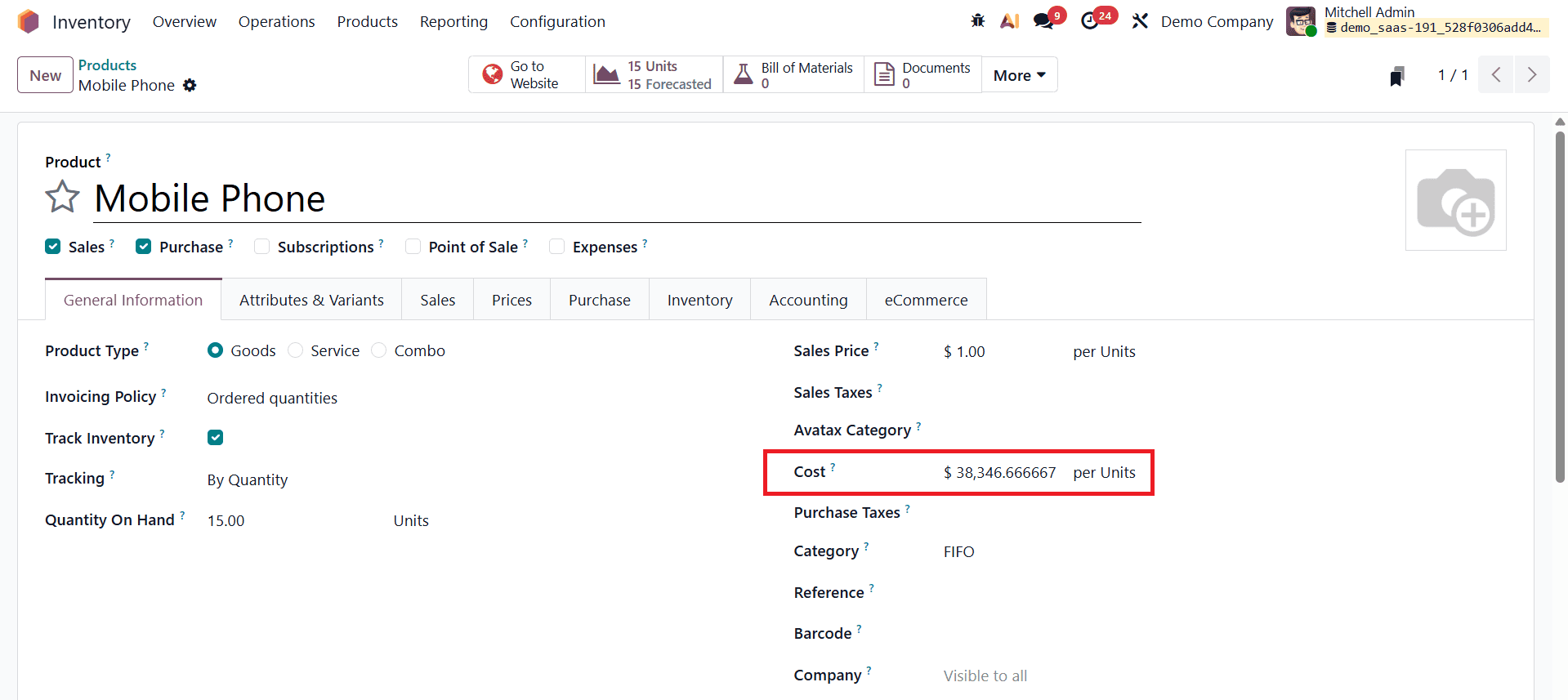Click help tooltip next to Cost
1568x700 pixels.
point(833,467)
